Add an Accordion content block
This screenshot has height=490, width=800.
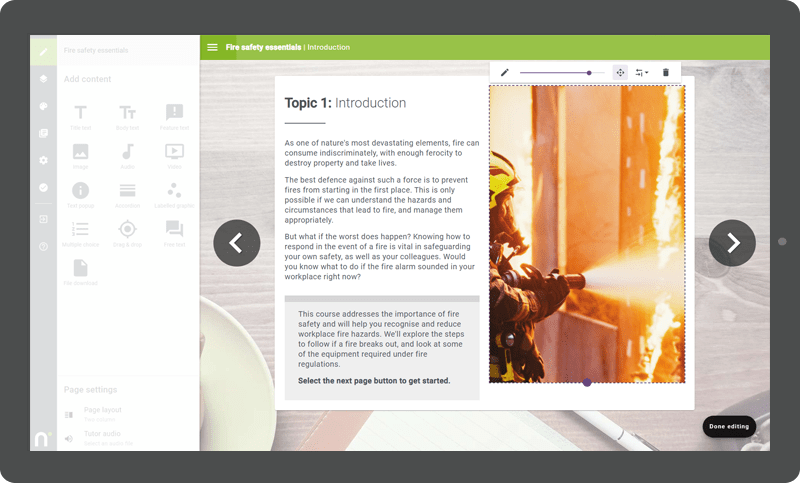tap(127, 193)
